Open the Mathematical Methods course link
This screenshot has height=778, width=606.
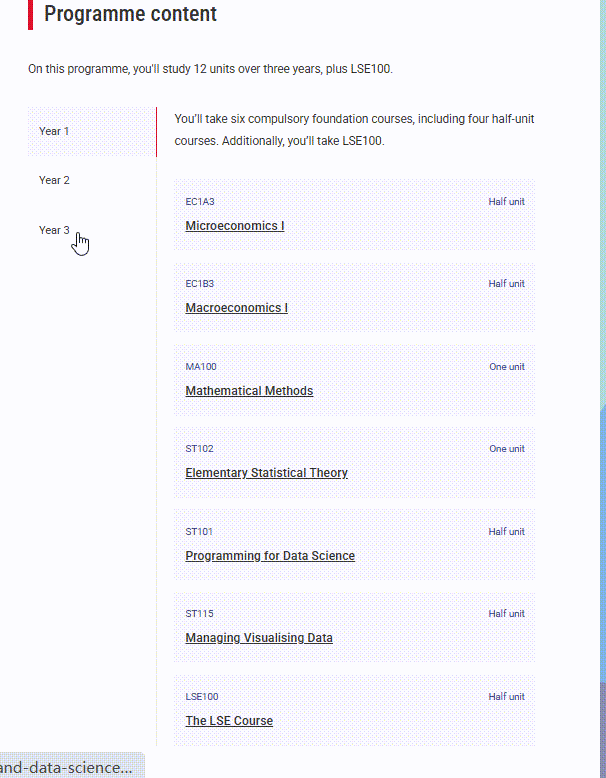[249, 390]
